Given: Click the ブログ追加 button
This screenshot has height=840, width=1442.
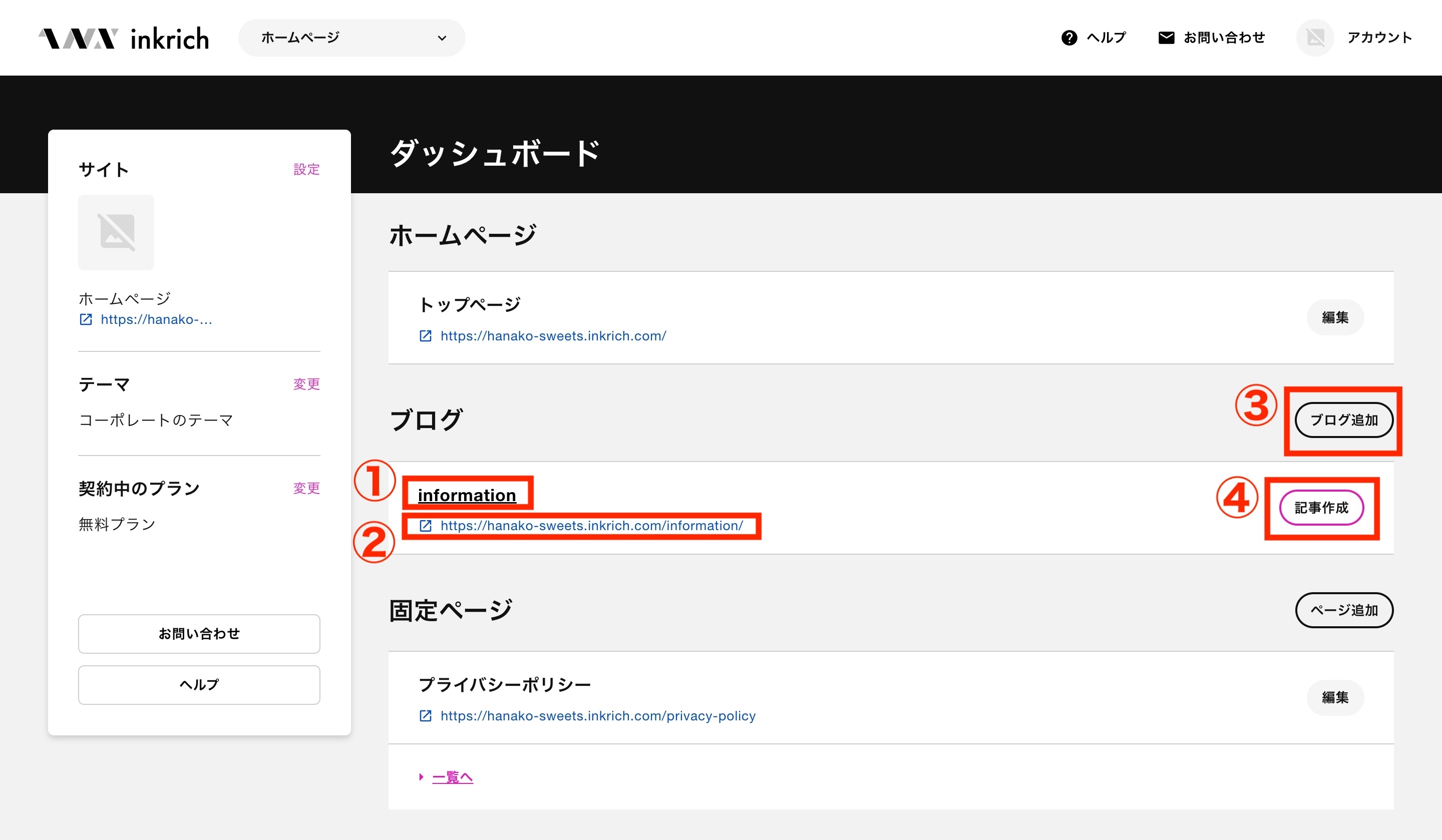Looking at the screenshot, I should click(1343, 420).
